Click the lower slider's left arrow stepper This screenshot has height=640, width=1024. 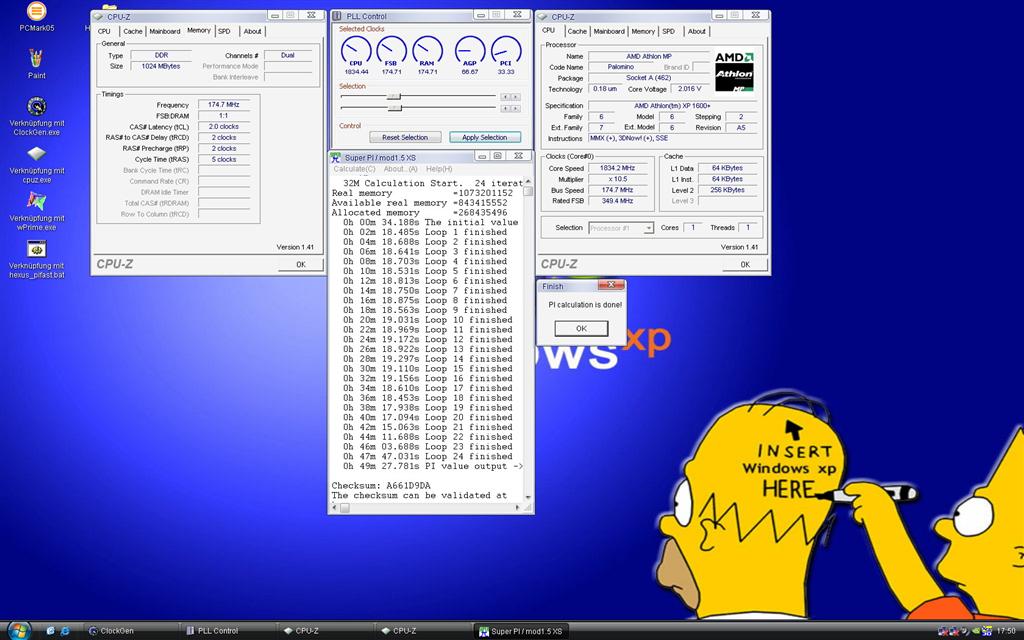point(505,108)
